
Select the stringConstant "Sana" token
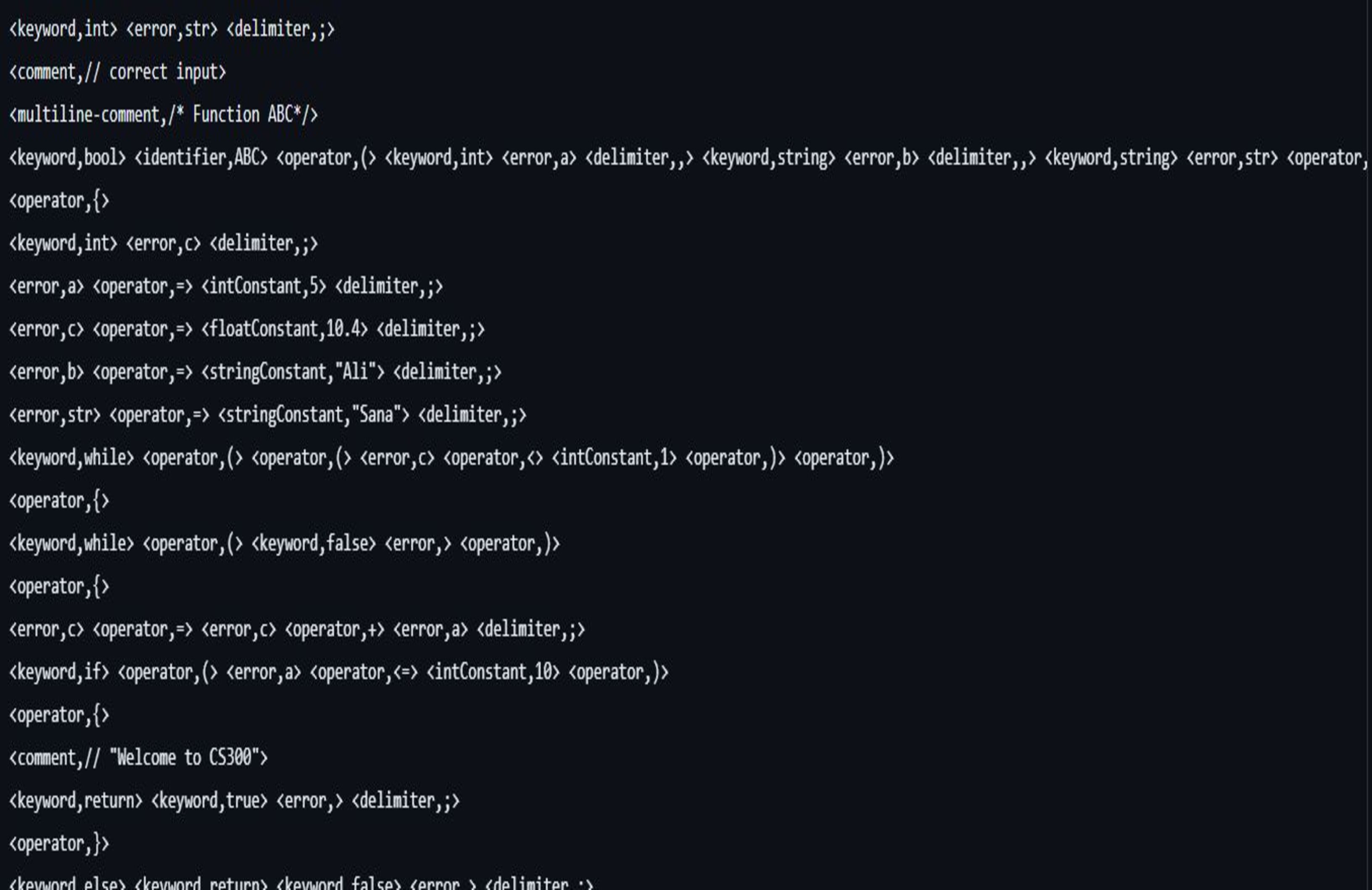point(314,415)
